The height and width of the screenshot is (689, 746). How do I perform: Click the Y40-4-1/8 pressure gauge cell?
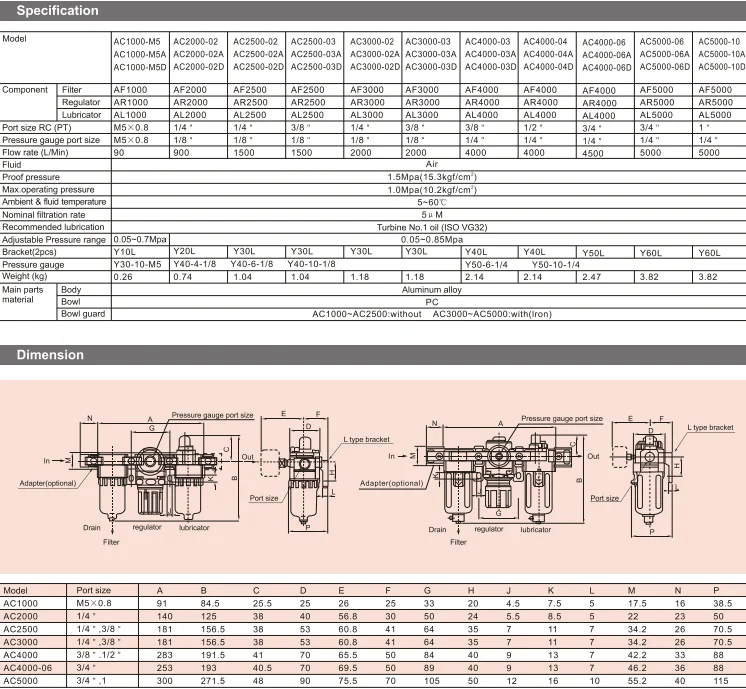(194, 264)
